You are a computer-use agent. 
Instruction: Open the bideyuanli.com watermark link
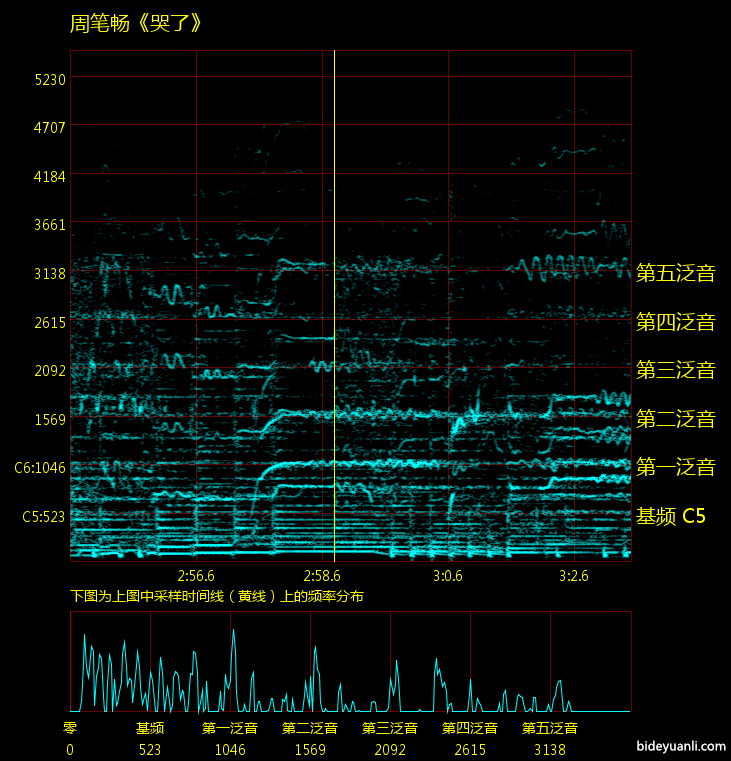click(x=679, y=746)
